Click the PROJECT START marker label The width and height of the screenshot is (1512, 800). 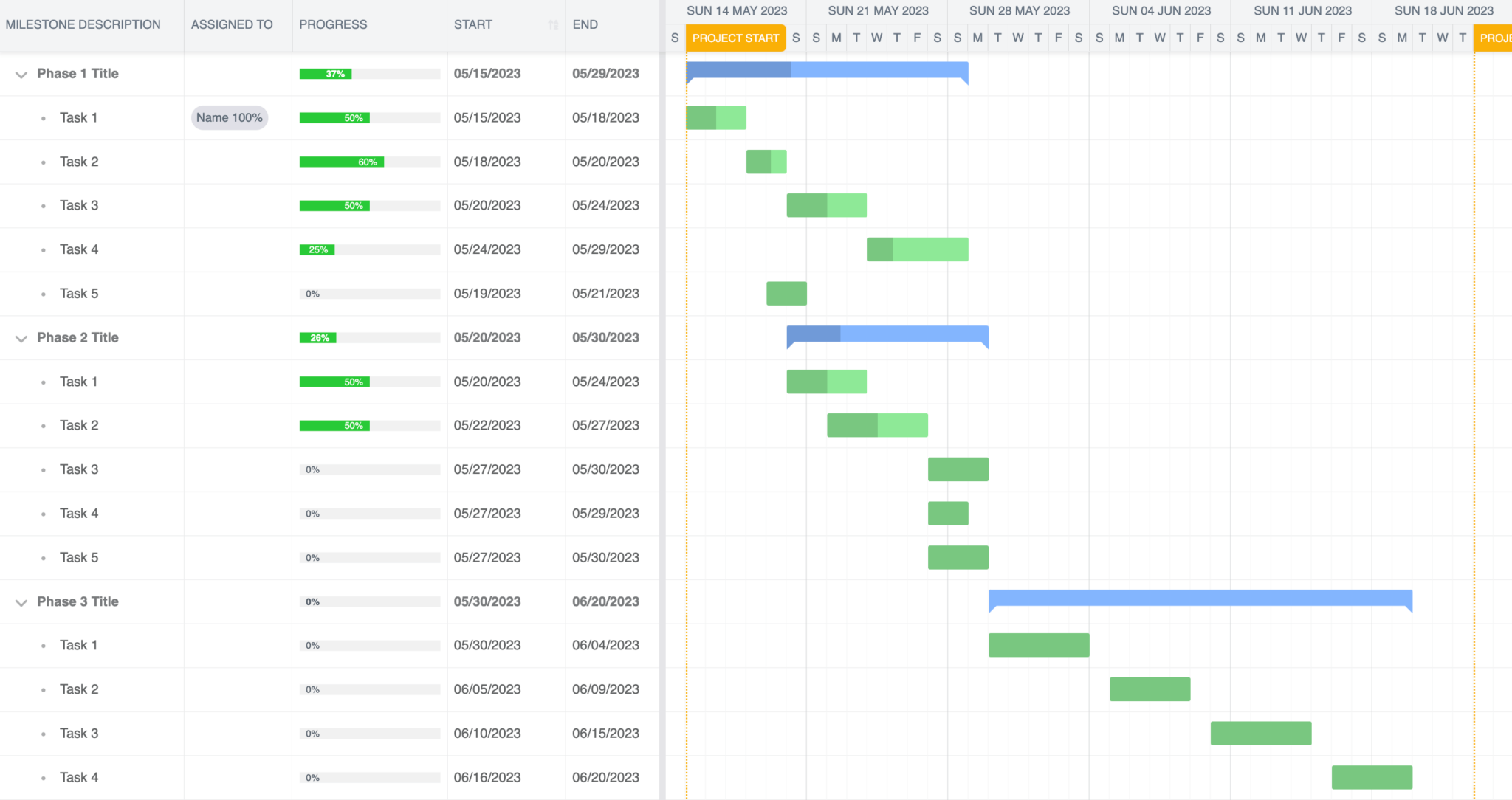(x=735, y=38)
